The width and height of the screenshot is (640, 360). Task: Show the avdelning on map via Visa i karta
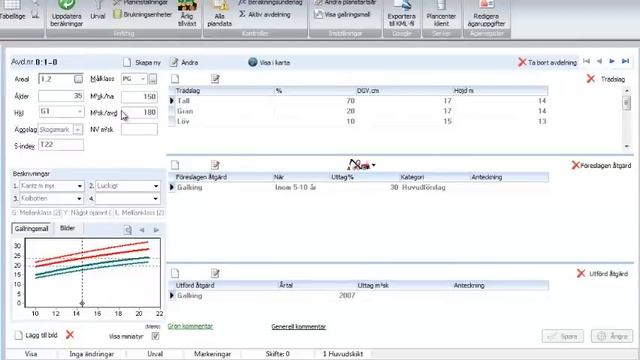tap(269, 62)
